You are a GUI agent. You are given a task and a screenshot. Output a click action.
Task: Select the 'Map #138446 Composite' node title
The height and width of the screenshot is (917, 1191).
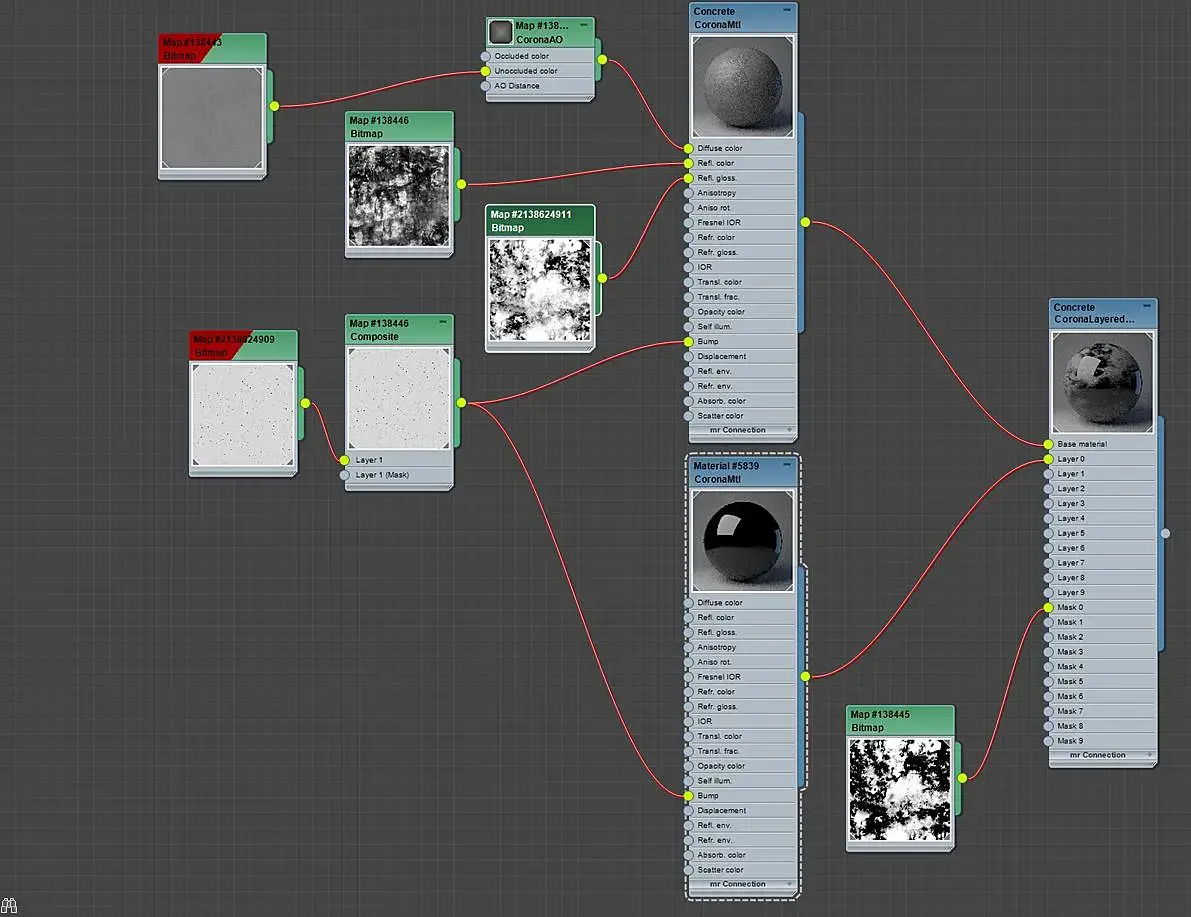379,330
